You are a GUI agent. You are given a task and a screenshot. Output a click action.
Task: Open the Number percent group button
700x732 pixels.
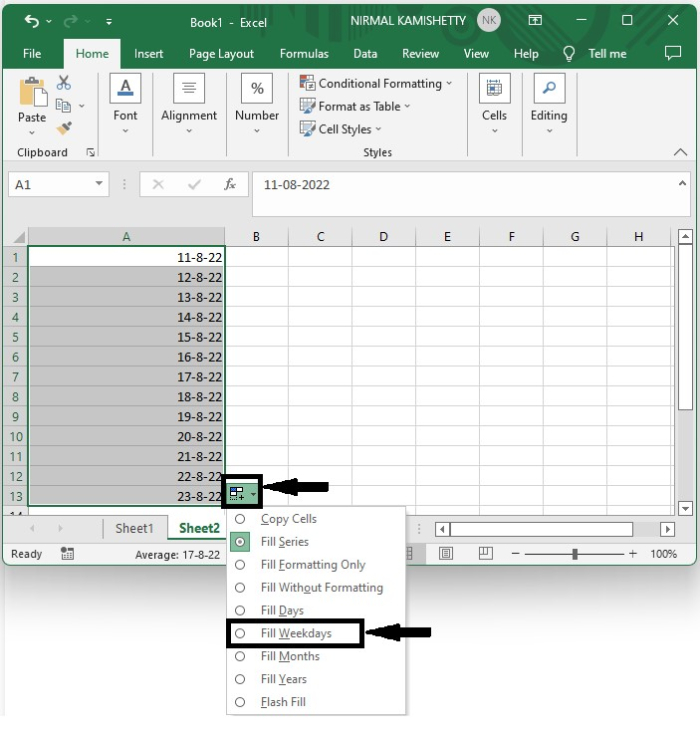pyautogui.click(x=257, y=104)
